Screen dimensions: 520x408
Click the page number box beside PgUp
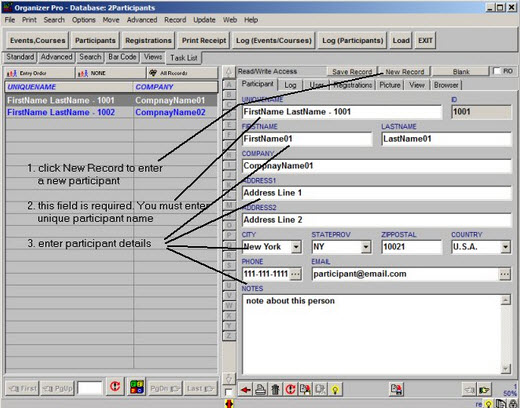(x=89, y=388)
